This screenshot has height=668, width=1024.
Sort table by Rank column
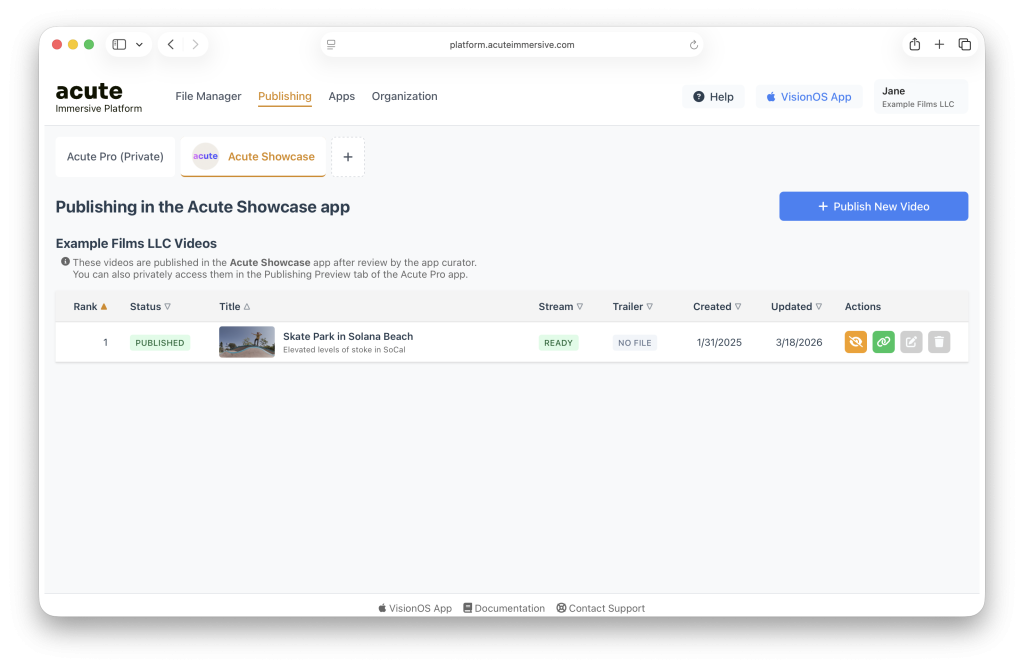click(90, 307)
